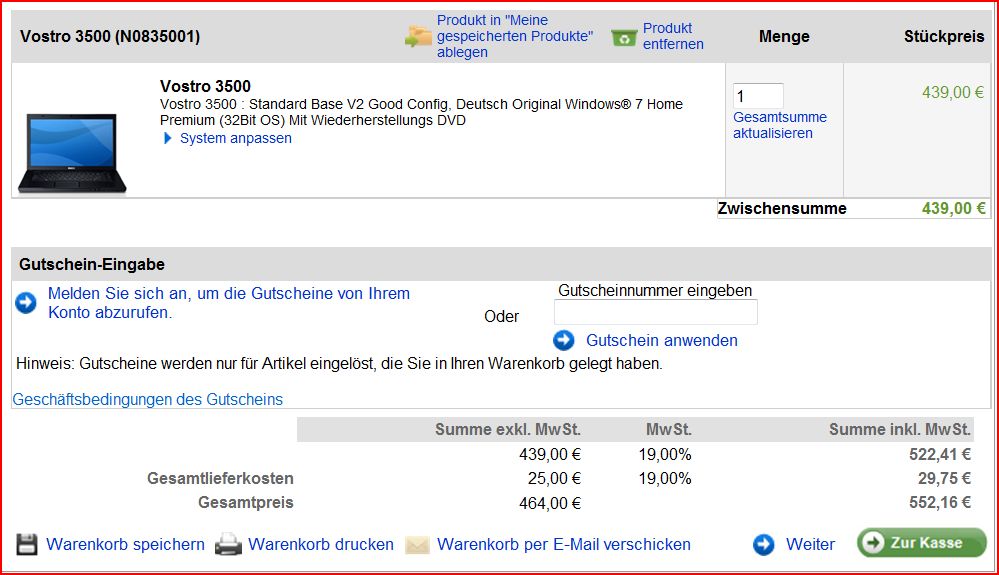Click the blue arrow icon beside Weiter
The width and height of the screenshot is (999, 575).
[x=764, y=544]
